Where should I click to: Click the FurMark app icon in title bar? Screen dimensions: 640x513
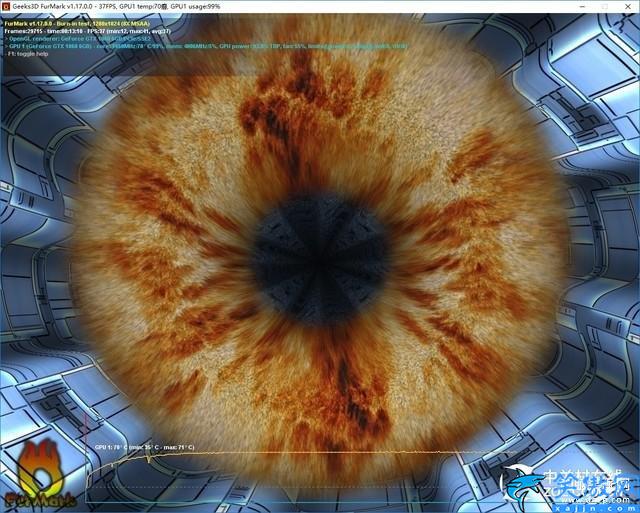[x=5, y=6]
